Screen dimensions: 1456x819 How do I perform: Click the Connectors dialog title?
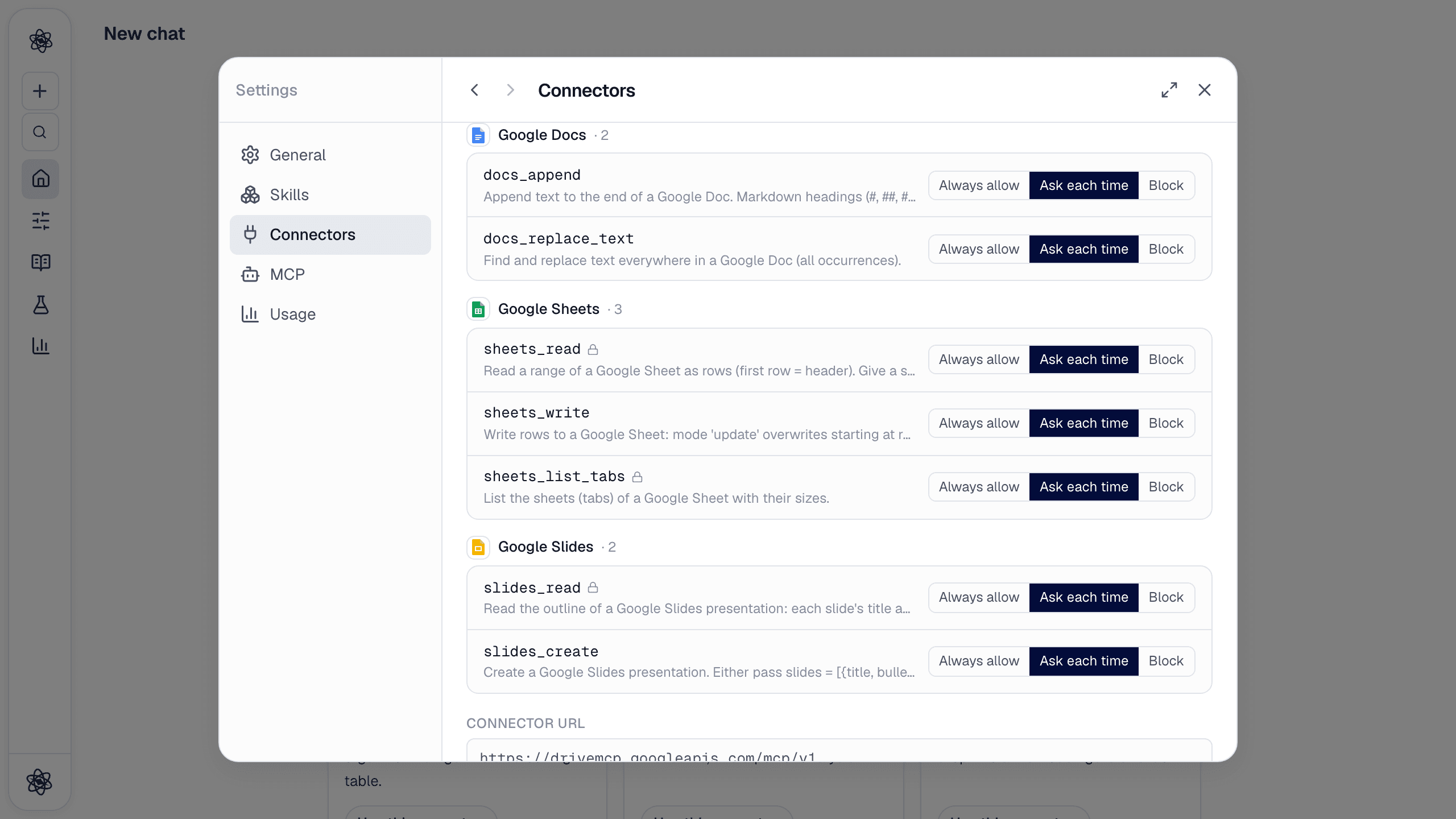click(586, 90)
